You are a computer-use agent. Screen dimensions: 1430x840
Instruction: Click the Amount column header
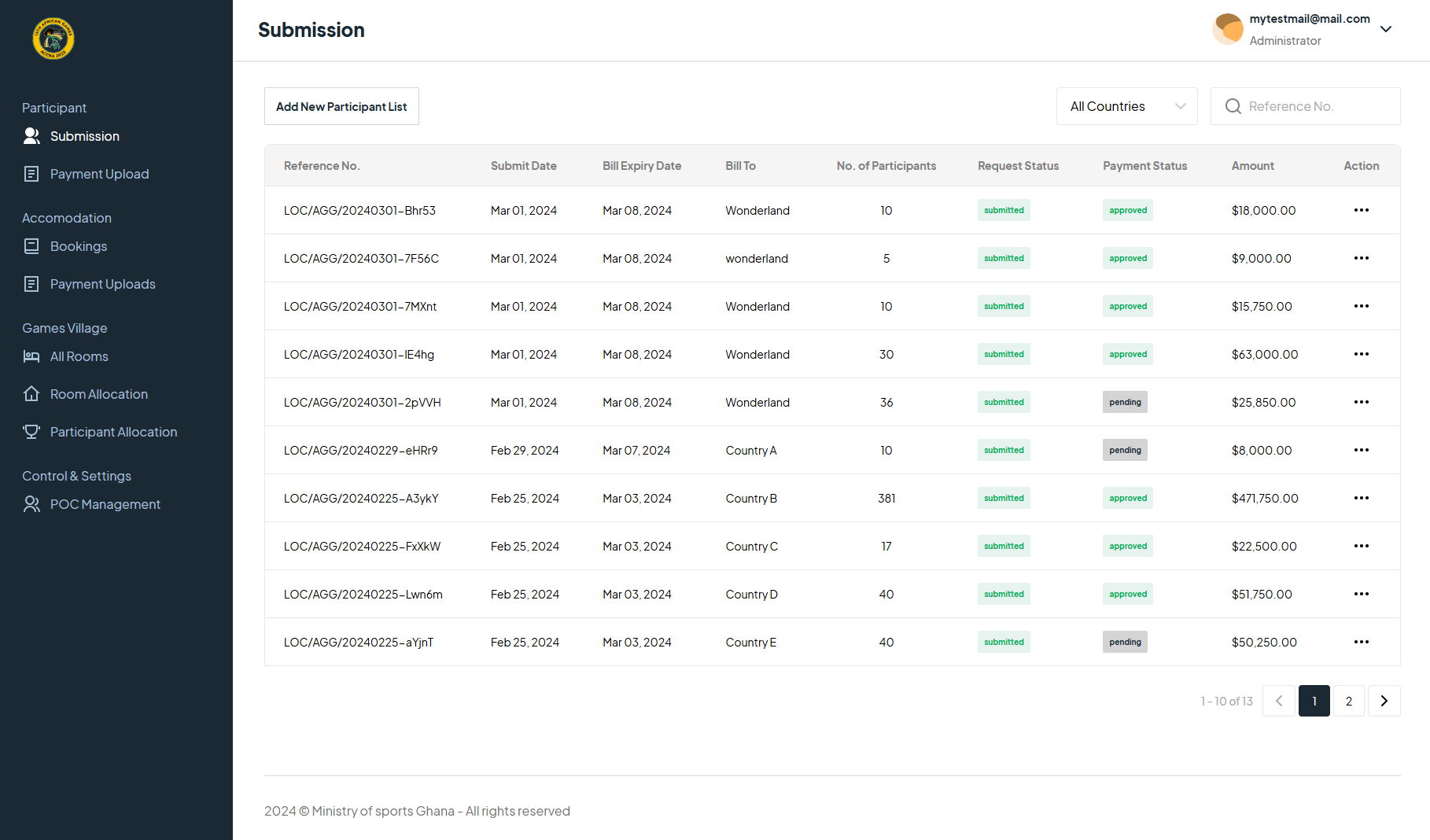tap(1253, 166)
